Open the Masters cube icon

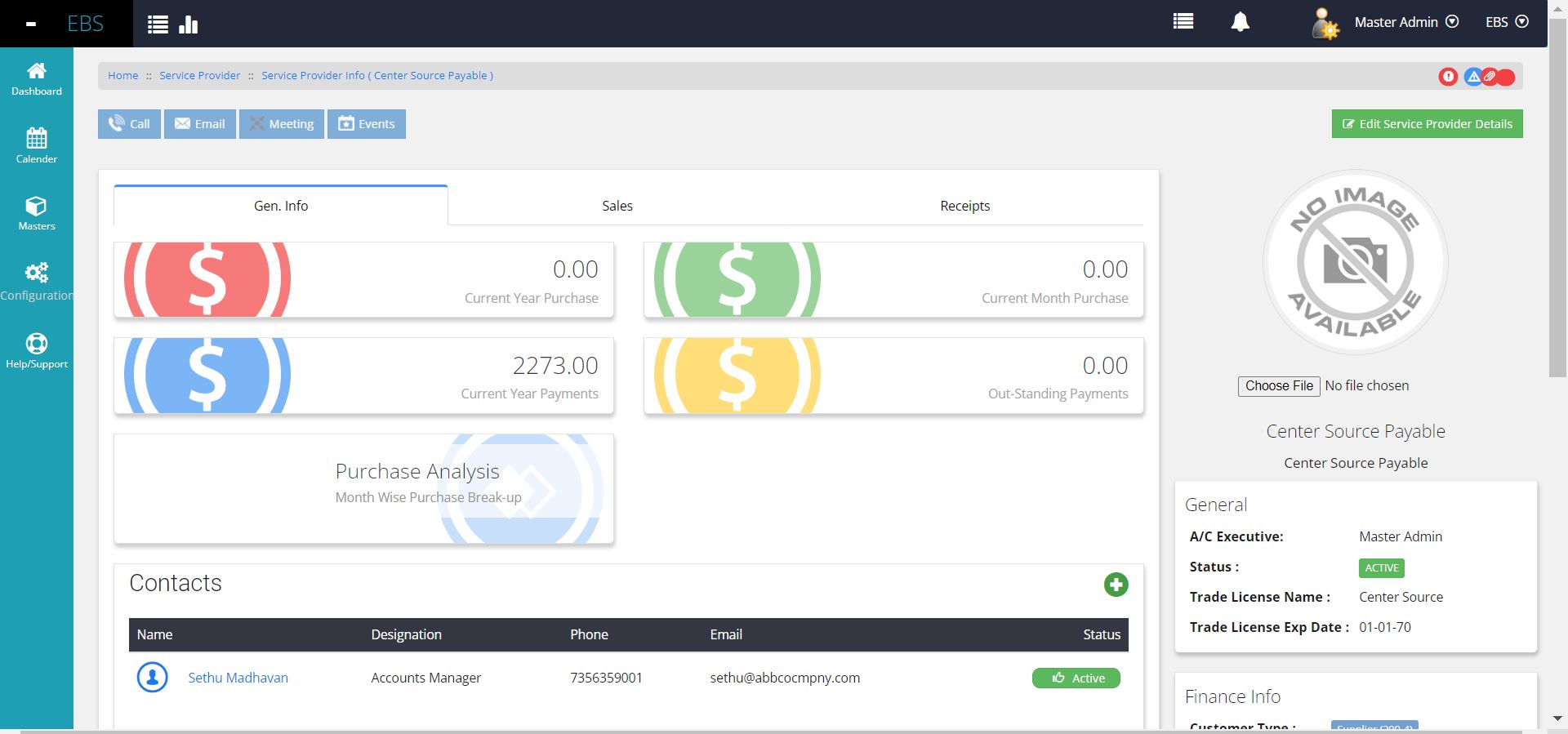tap(37, 206)
